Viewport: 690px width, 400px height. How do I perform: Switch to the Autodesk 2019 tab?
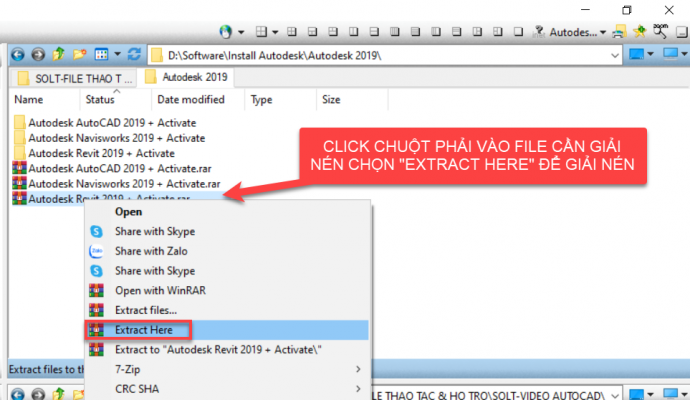pos(186,77)
